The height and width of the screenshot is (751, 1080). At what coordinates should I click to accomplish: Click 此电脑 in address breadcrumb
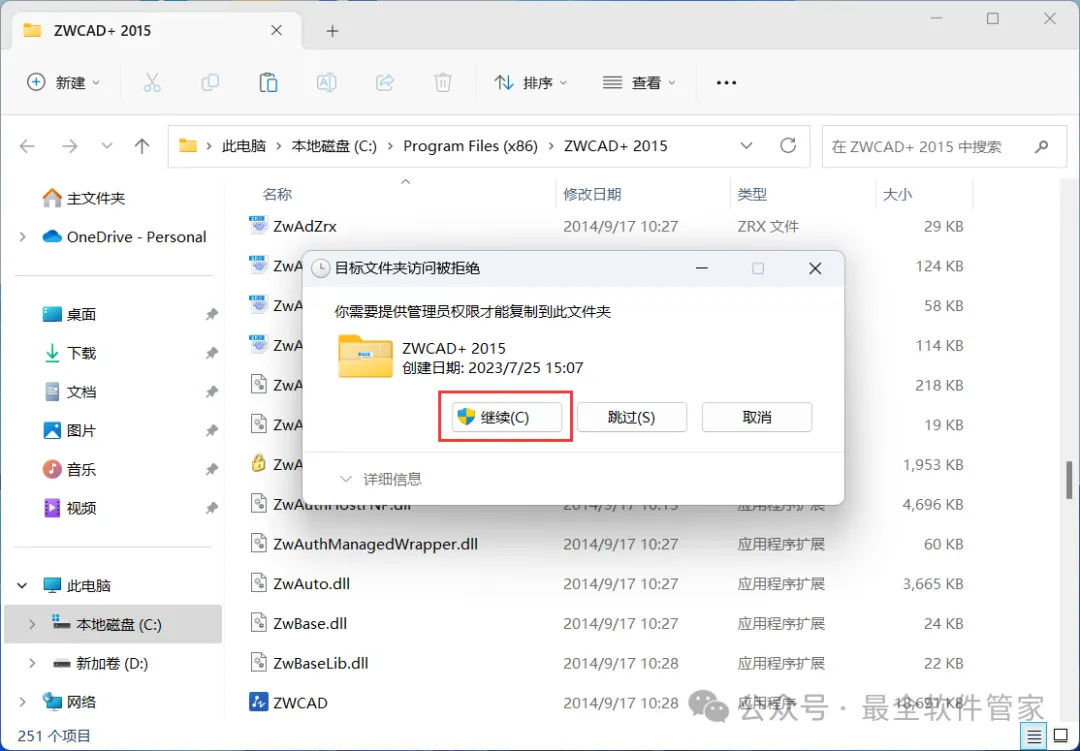point(244,146)
